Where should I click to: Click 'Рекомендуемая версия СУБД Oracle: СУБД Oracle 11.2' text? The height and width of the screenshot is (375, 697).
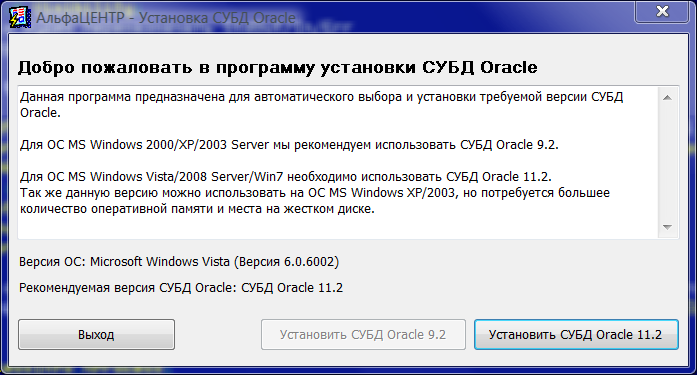181,288
